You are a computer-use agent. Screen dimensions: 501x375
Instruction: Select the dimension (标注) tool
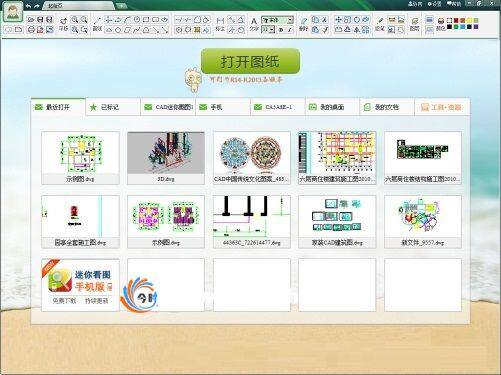pyautogui.click(x=220, y=24)
